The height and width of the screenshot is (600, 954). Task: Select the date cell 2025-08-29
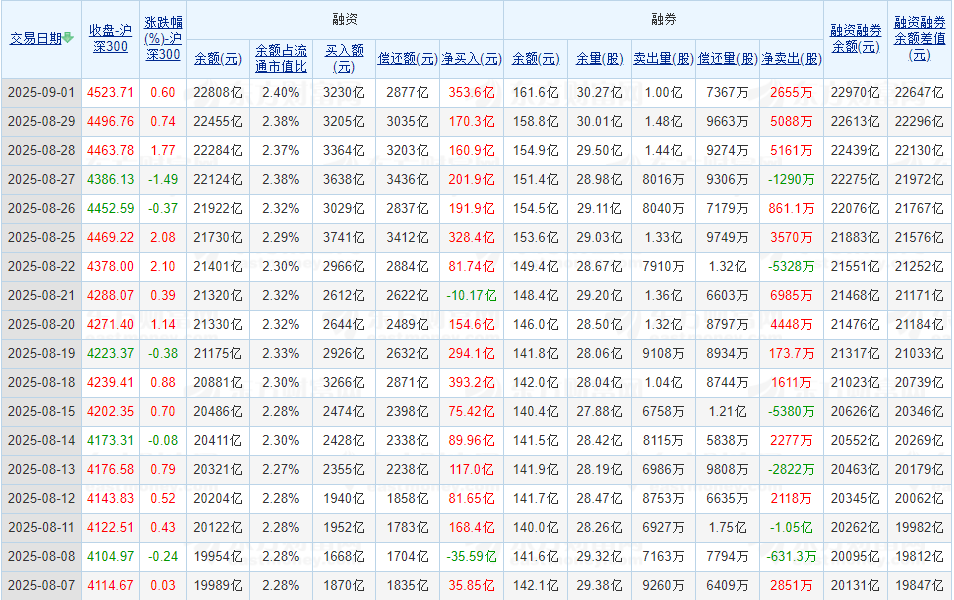pos(41,122)
